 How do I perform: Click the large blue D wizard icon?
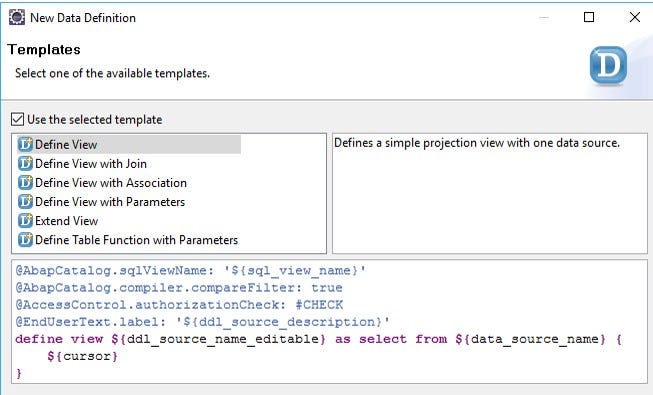[x=608, y=65]
